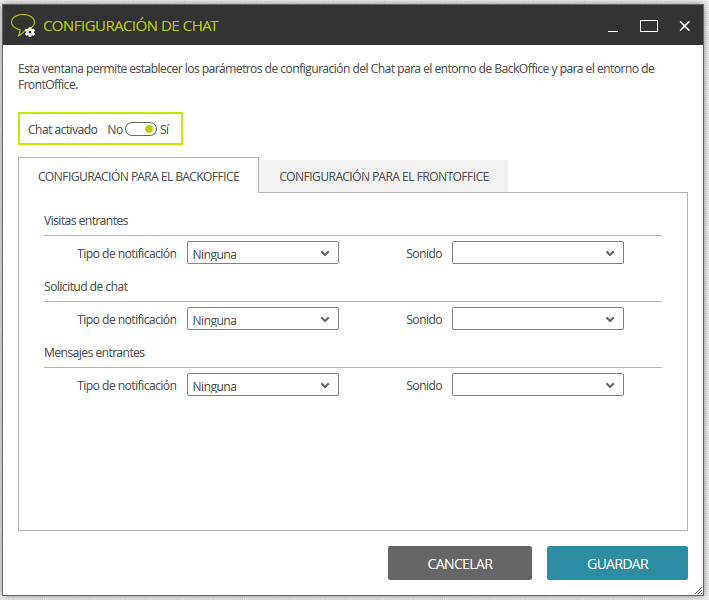Close the Configuración de Chat dialog
This screenshot has width=709, height=600.
684,26
